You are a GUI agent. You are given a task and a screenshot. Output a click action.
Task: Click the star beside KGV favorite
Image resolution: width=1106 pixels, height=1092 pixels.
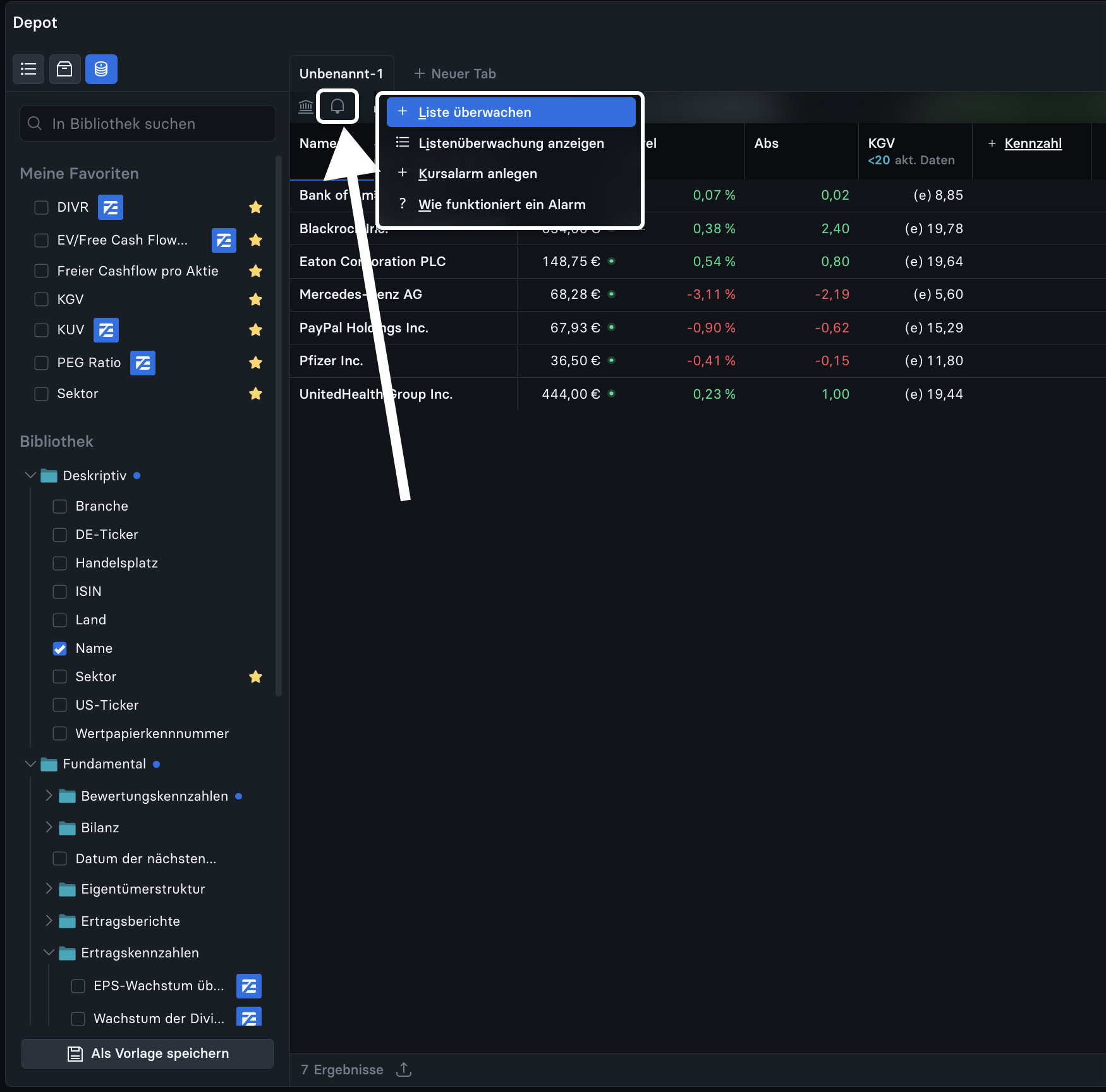(x=255, y=300)
